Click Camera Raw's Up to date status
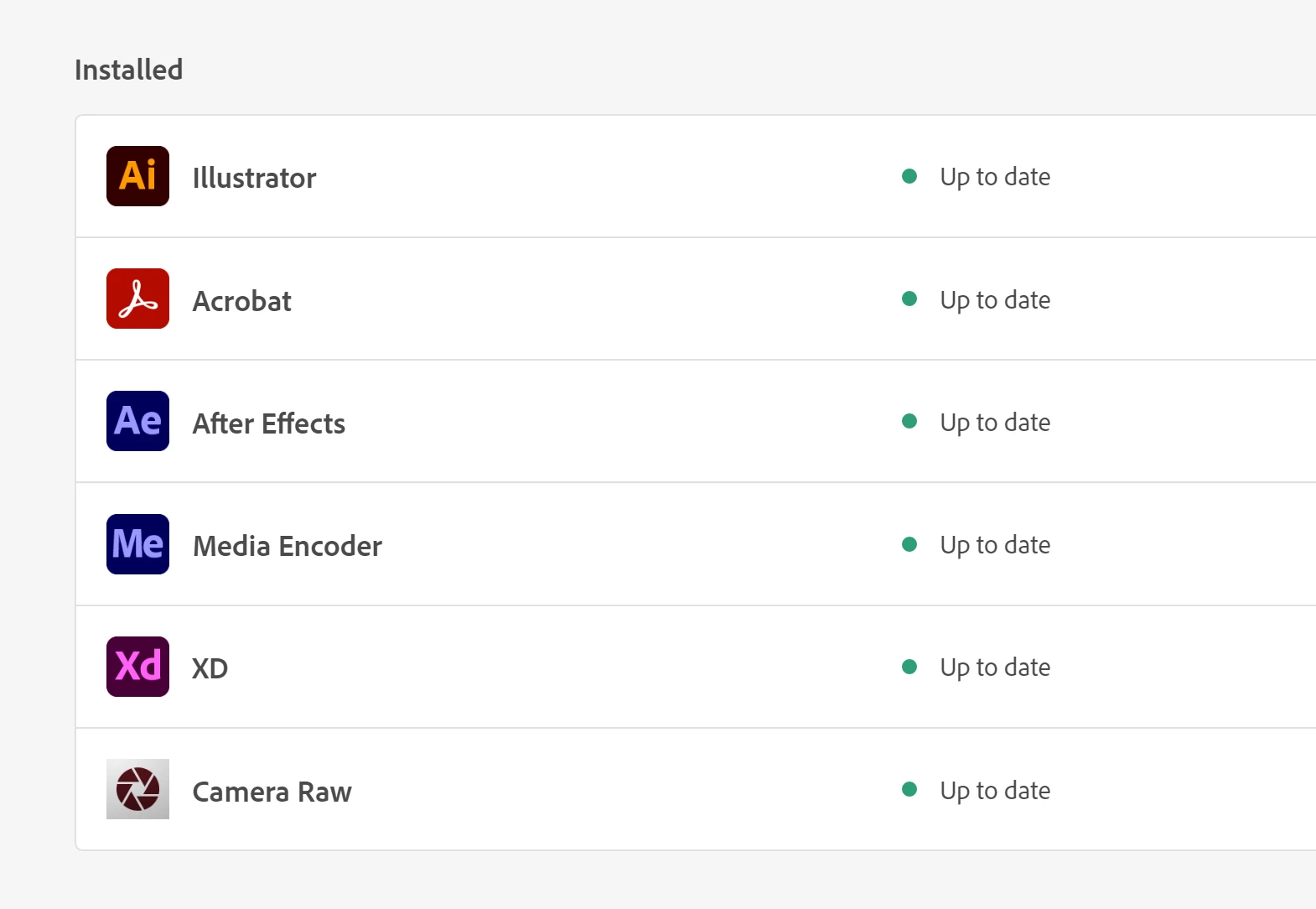Viewport: 1316px width, 909px height. pos(995,791)
